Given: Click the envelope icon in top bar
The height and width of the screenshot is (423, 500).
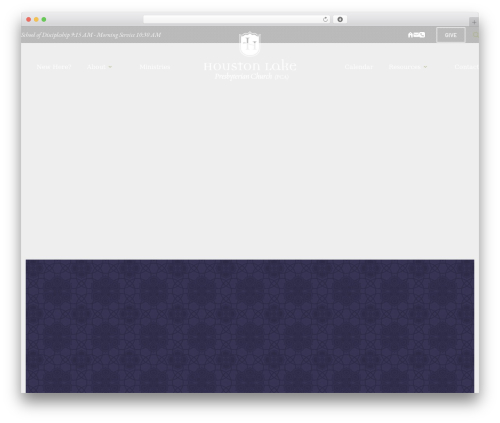Looking at the screenshot, I should coord(416,35).
